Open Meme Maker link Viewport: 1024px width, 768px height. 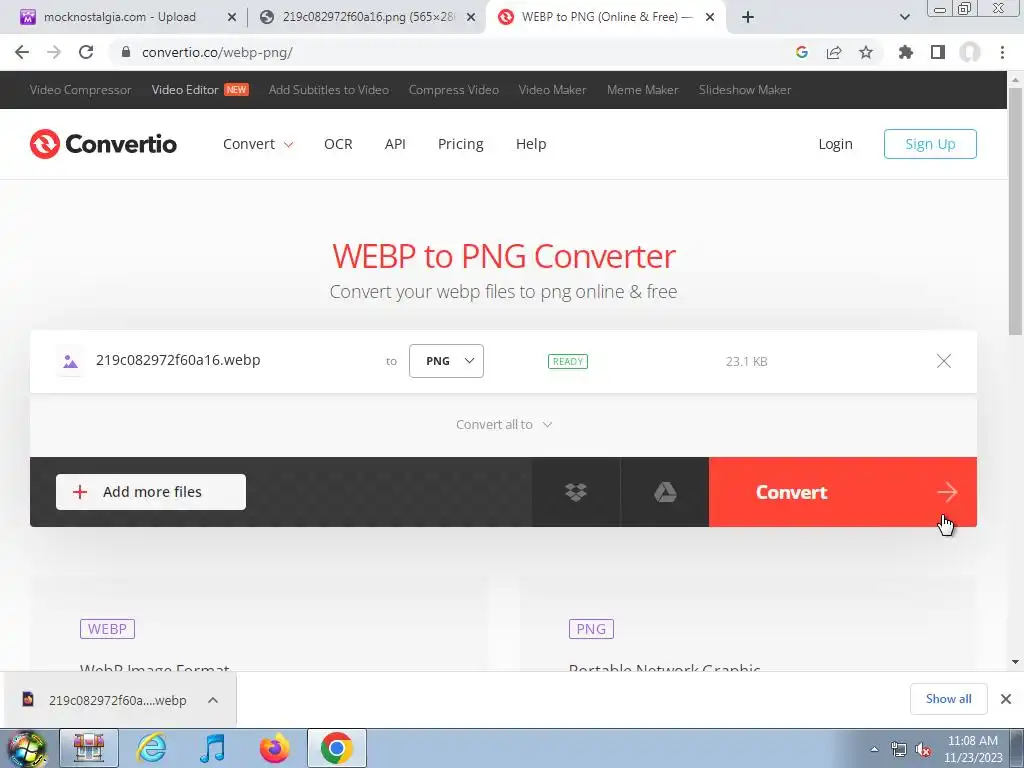point(643,90)
